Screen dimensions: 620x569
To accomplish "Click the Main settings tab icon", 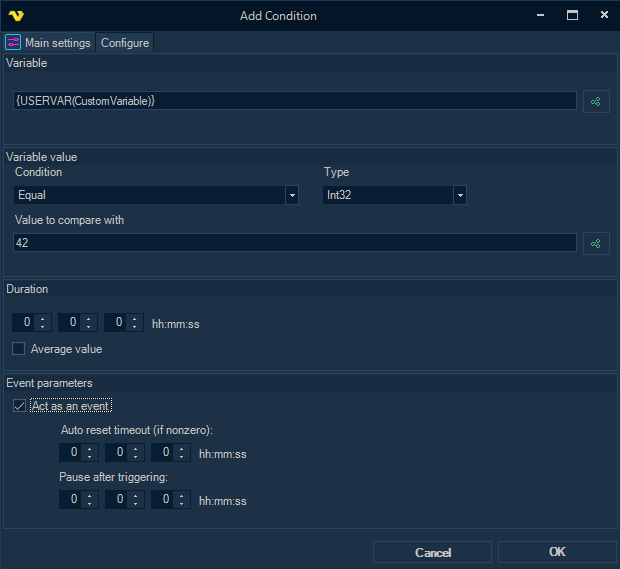I will [14, 43].
